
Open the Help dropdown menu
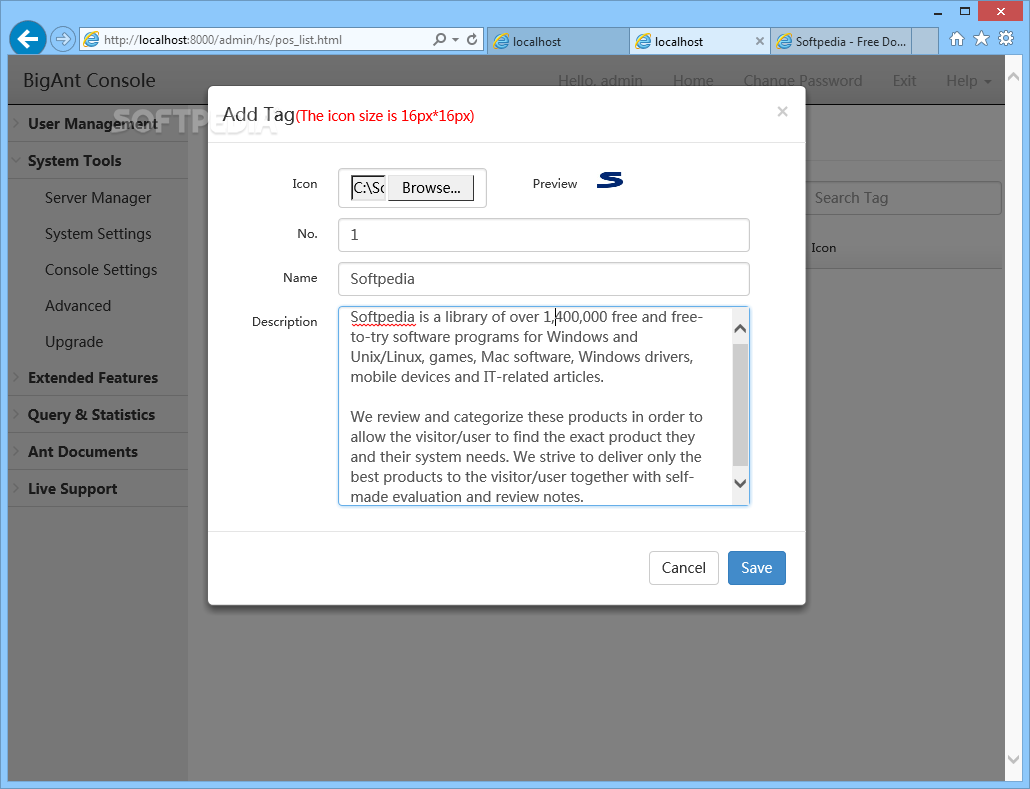coord(969,81)
